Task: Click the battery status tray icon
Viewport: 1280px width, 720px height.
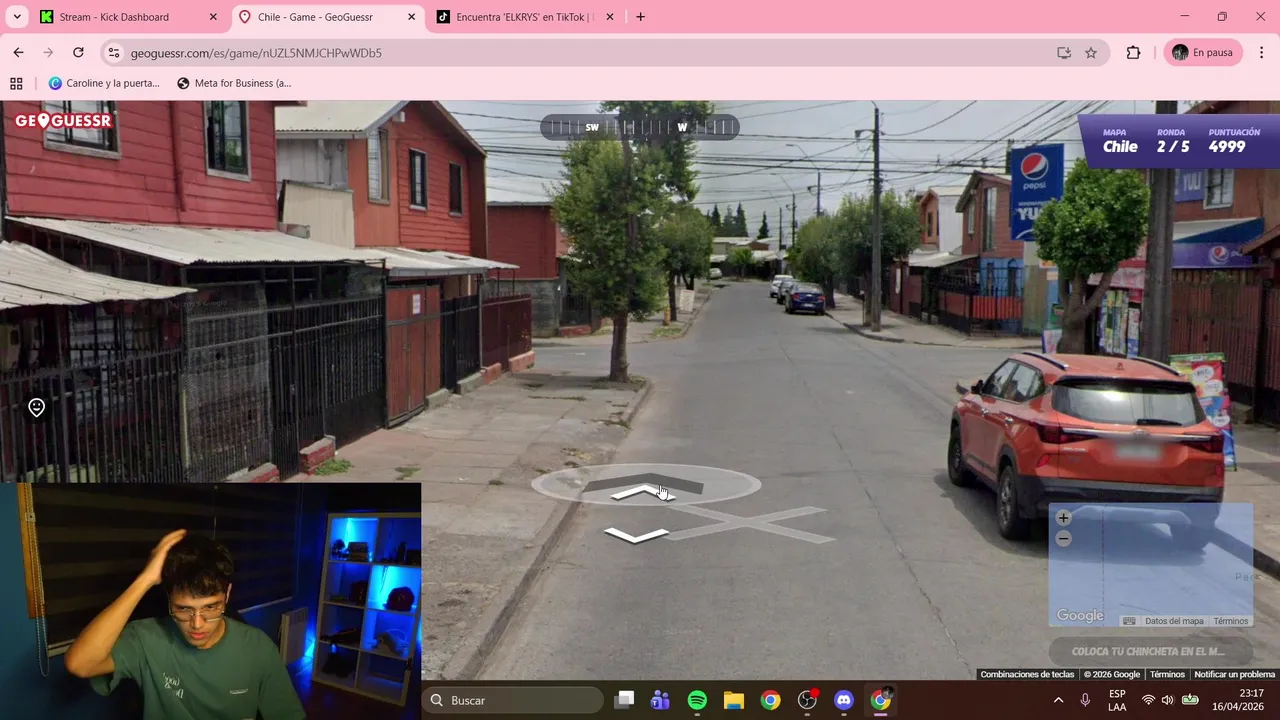Action: pos(1190,700)
